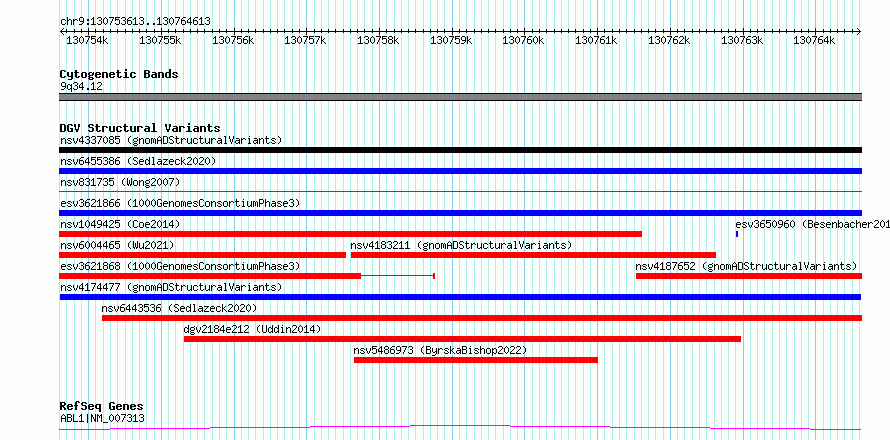Viewport: 890px width, 440px height.
Task: Click the 9q34.12 band label
Action: [x=81, y=87]
